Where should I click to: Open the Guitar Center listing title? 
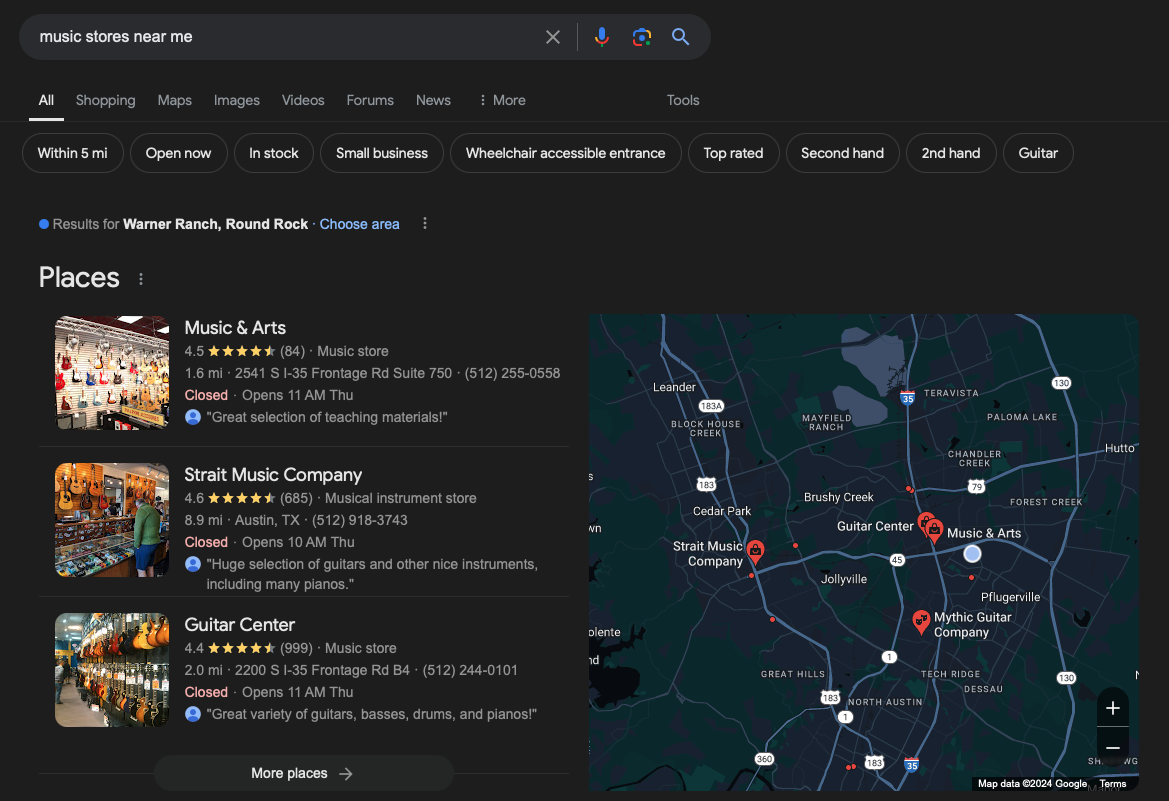[x=239, y=624]
